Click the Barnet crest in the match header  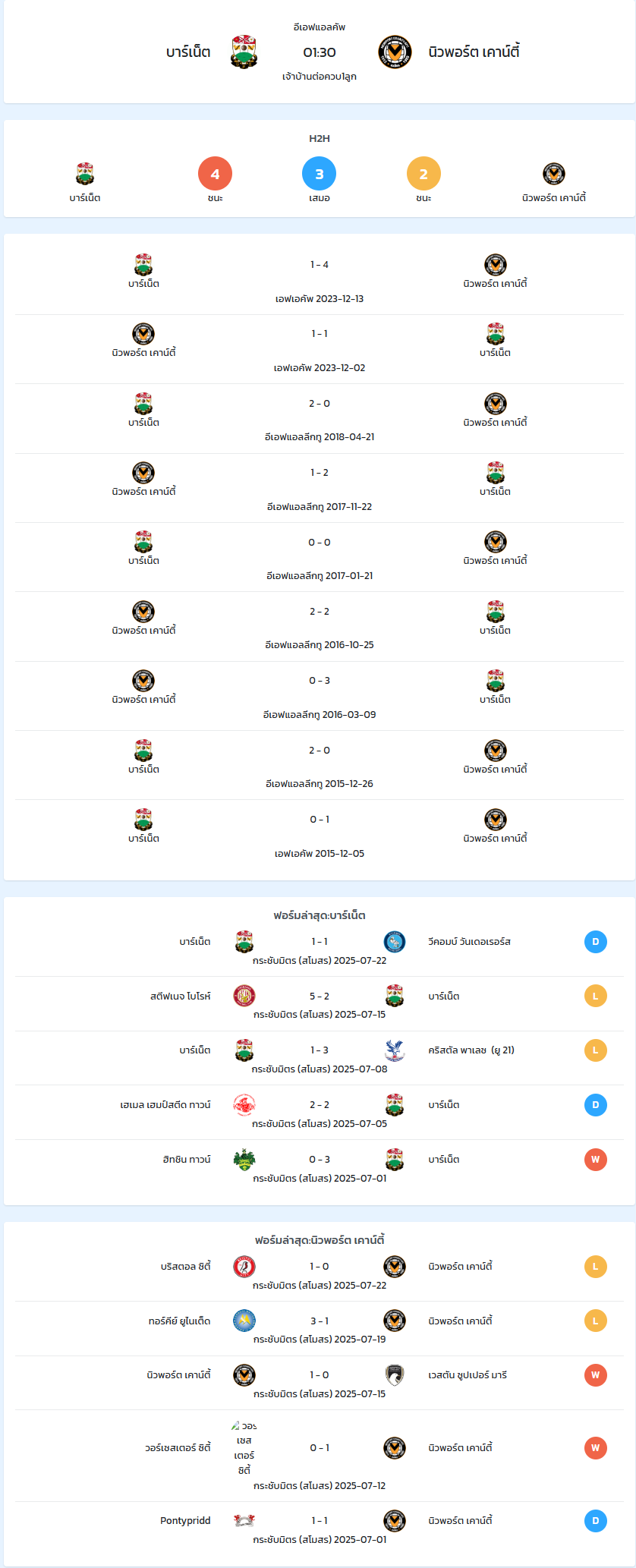pyautogui.click(x=244, y=52)
